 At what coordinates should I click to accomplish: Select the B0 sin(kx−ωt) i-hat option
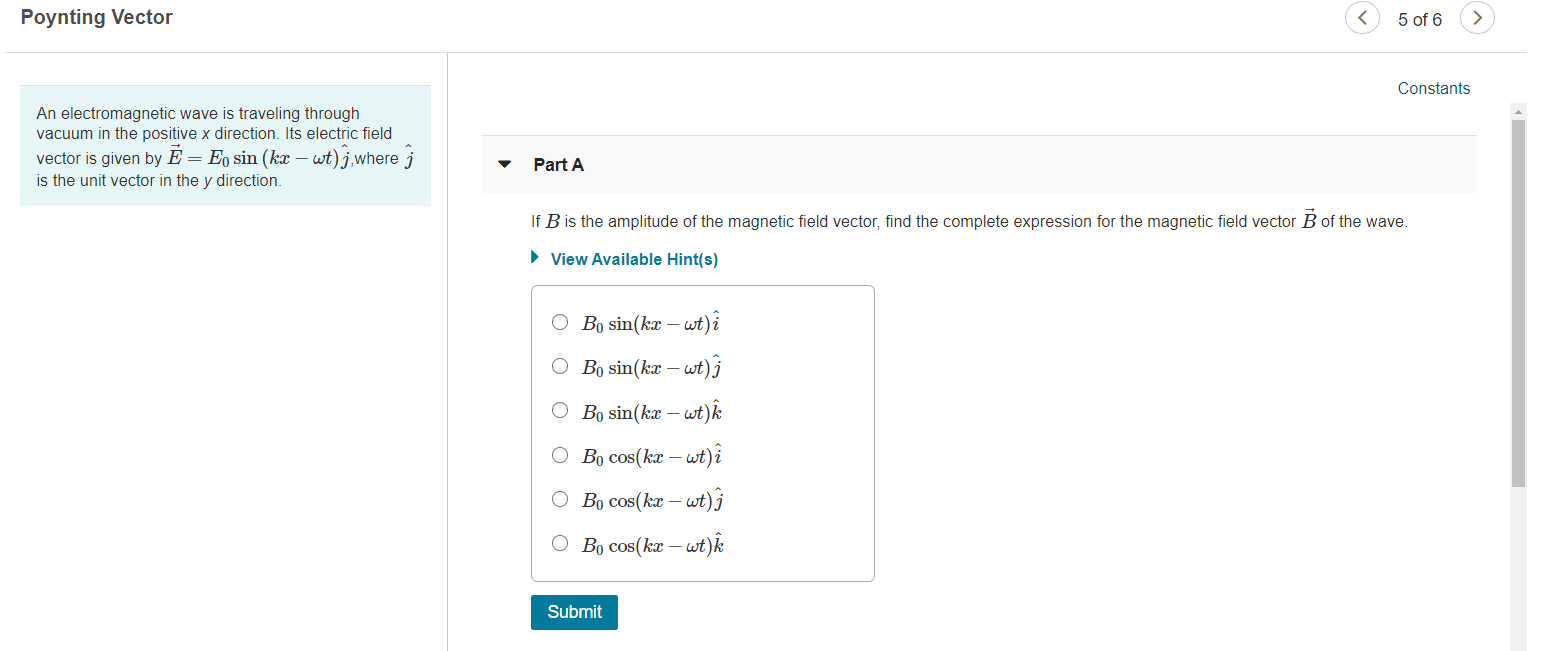click(560, 322)
